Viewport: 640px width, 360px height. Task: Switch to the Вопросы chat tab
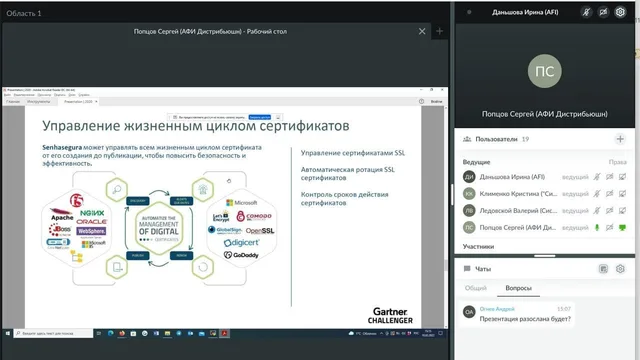tap(518, 288)
